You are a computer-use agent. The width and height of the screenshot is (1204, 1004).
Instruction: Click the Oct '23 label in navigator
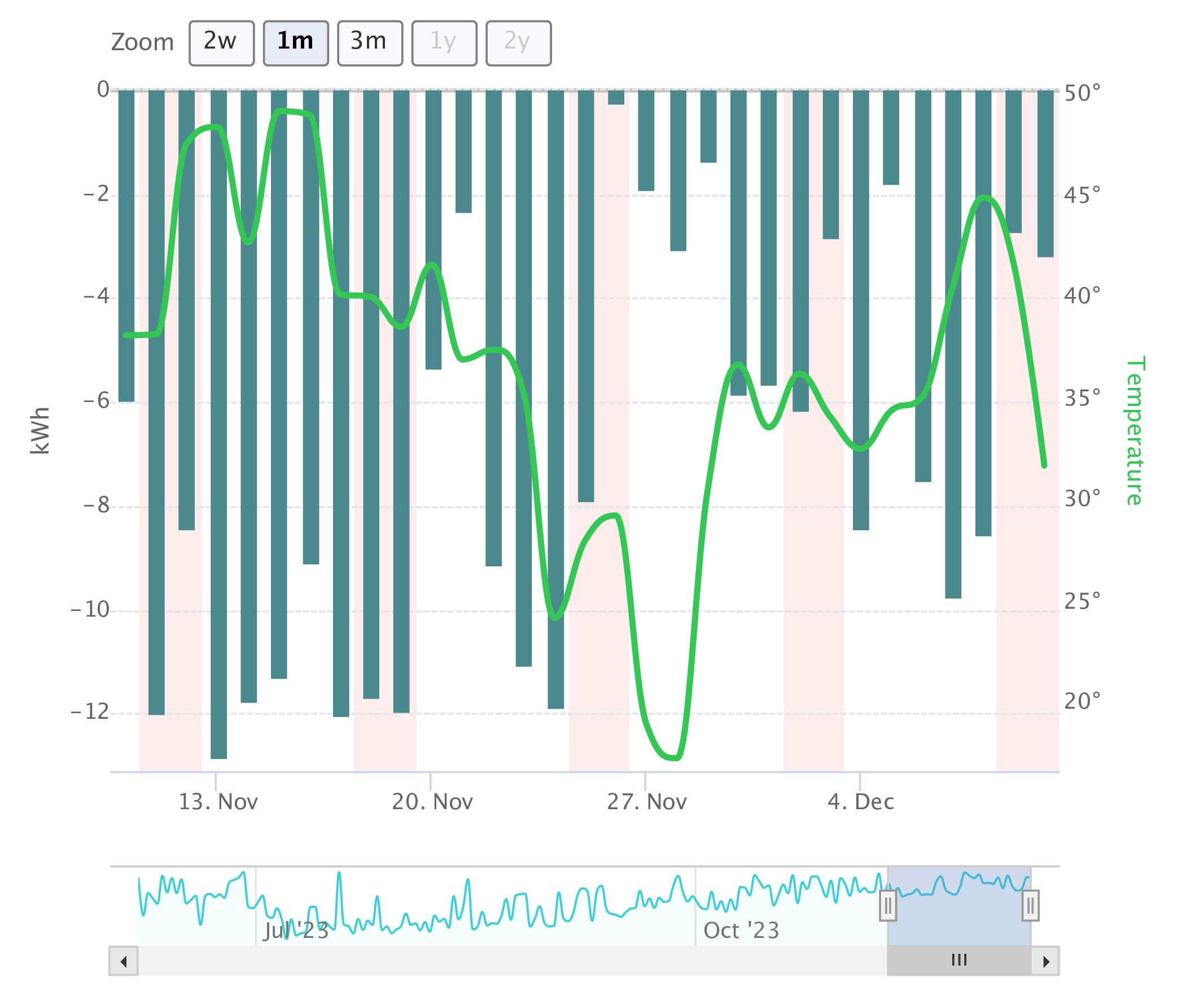(741, 931)
